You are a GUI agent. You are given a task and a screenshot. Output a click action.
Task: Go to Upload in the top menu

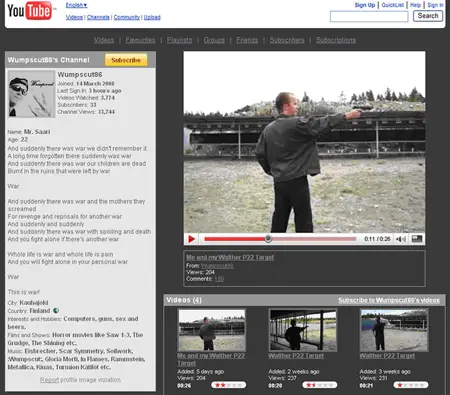click(x=152, y=17)
